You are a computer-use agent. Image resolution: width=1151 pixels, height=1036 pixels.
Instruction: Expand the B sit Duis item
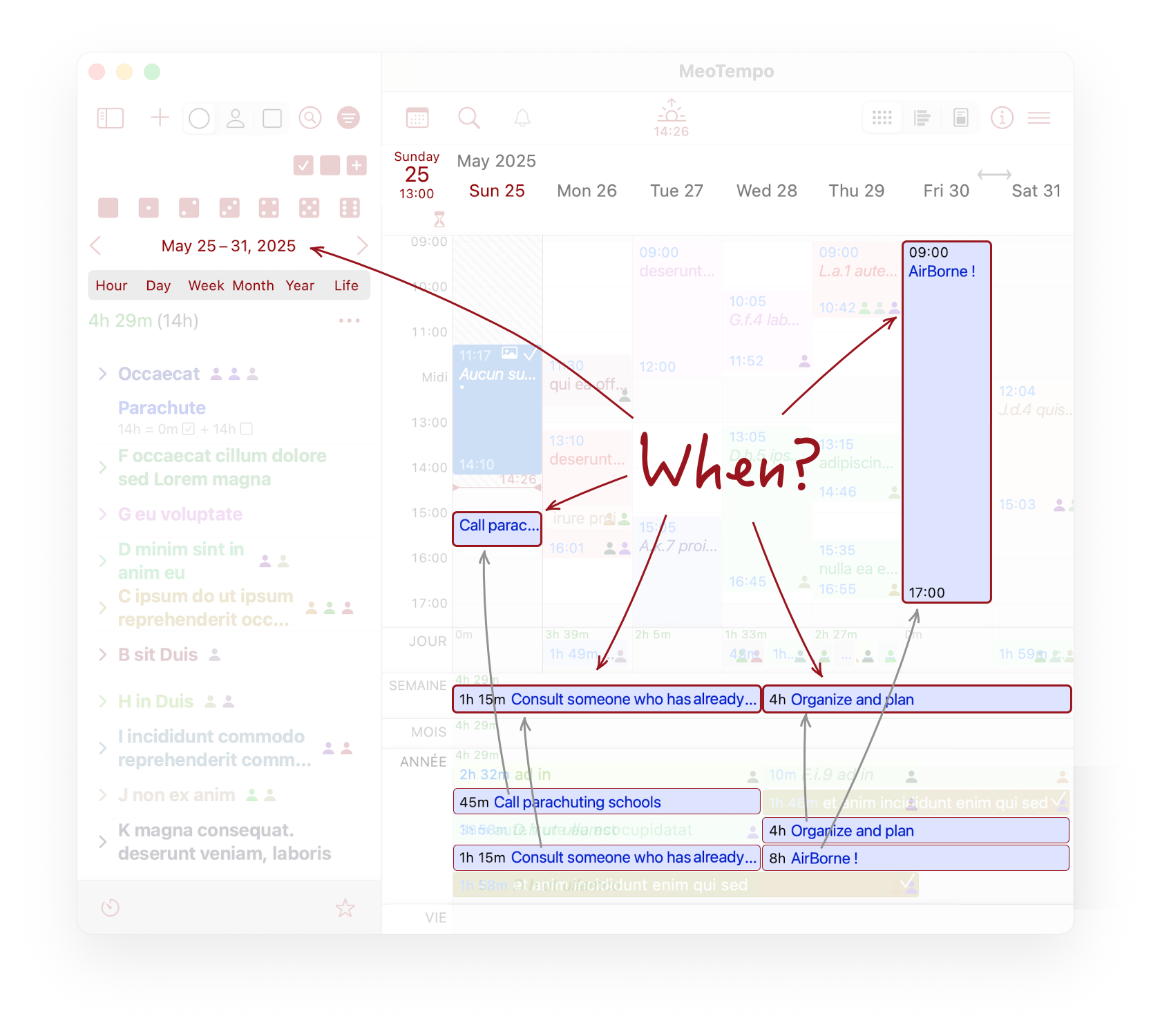point(103,655)
